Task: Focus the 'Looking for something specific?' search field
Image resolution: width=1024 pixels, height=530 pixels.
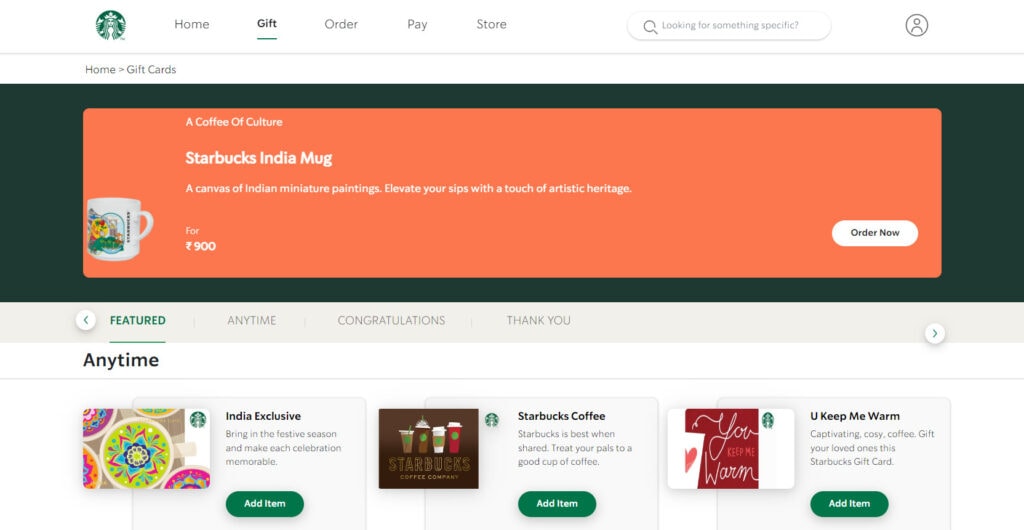Action: [729, 26]
